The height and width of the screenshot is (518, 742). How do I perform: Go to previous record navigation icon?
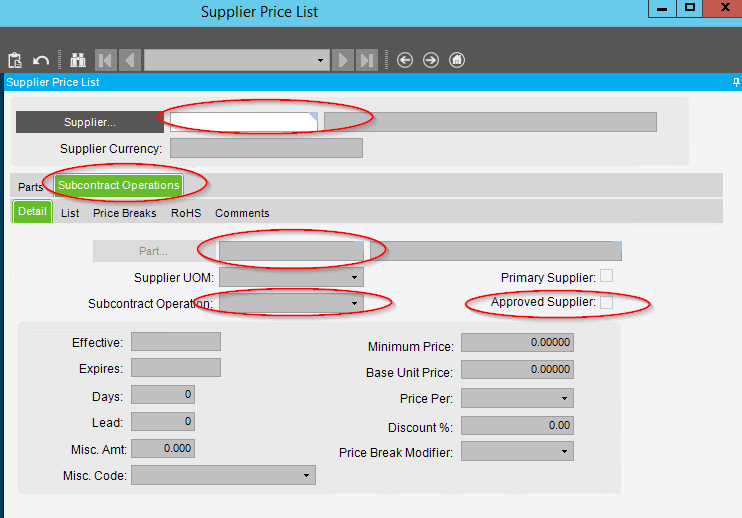pyautogui.click(x=130, y=60)
